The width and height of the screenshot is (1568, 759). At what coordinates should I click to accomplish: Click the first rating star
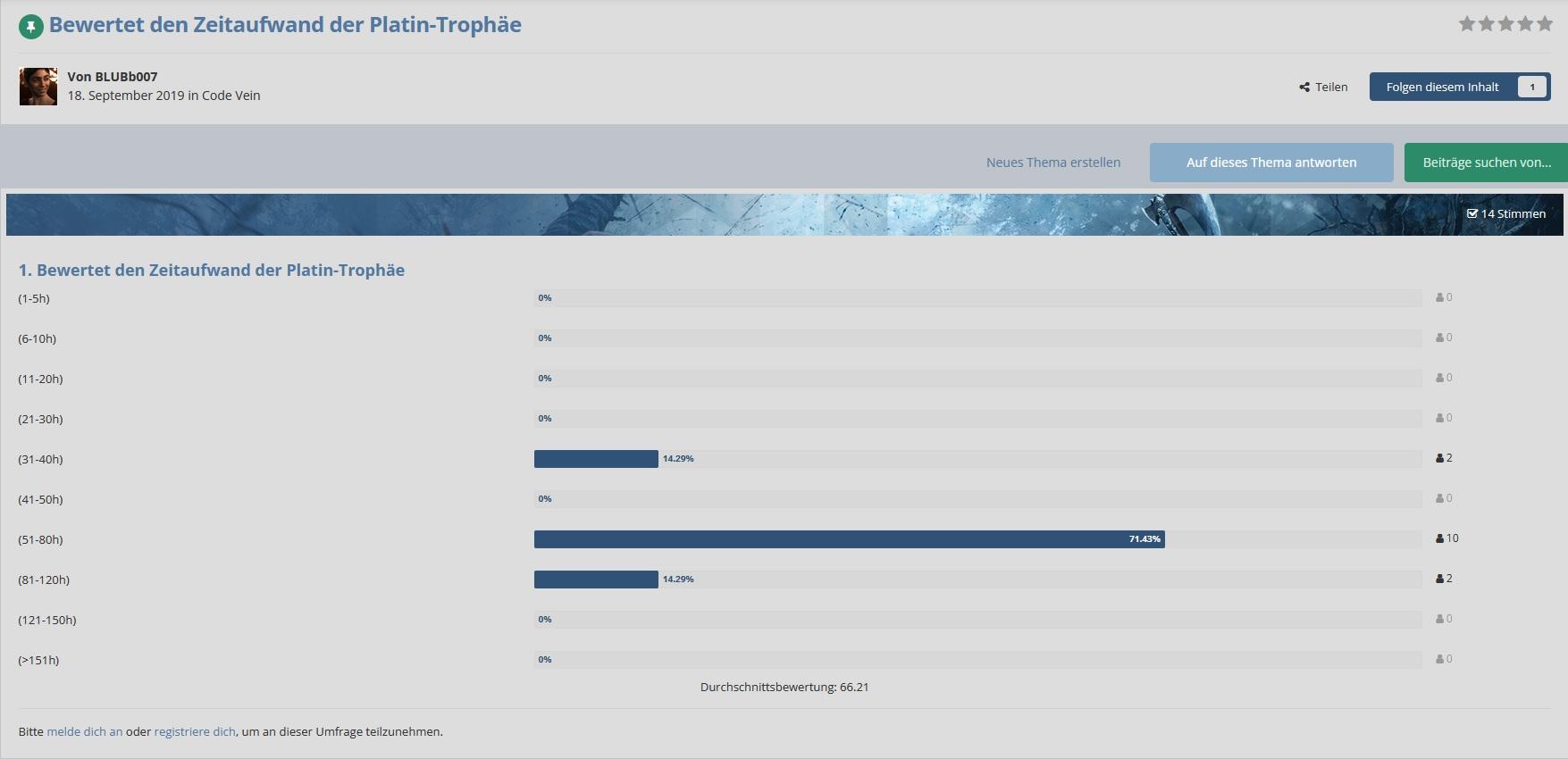point(1467,24)
